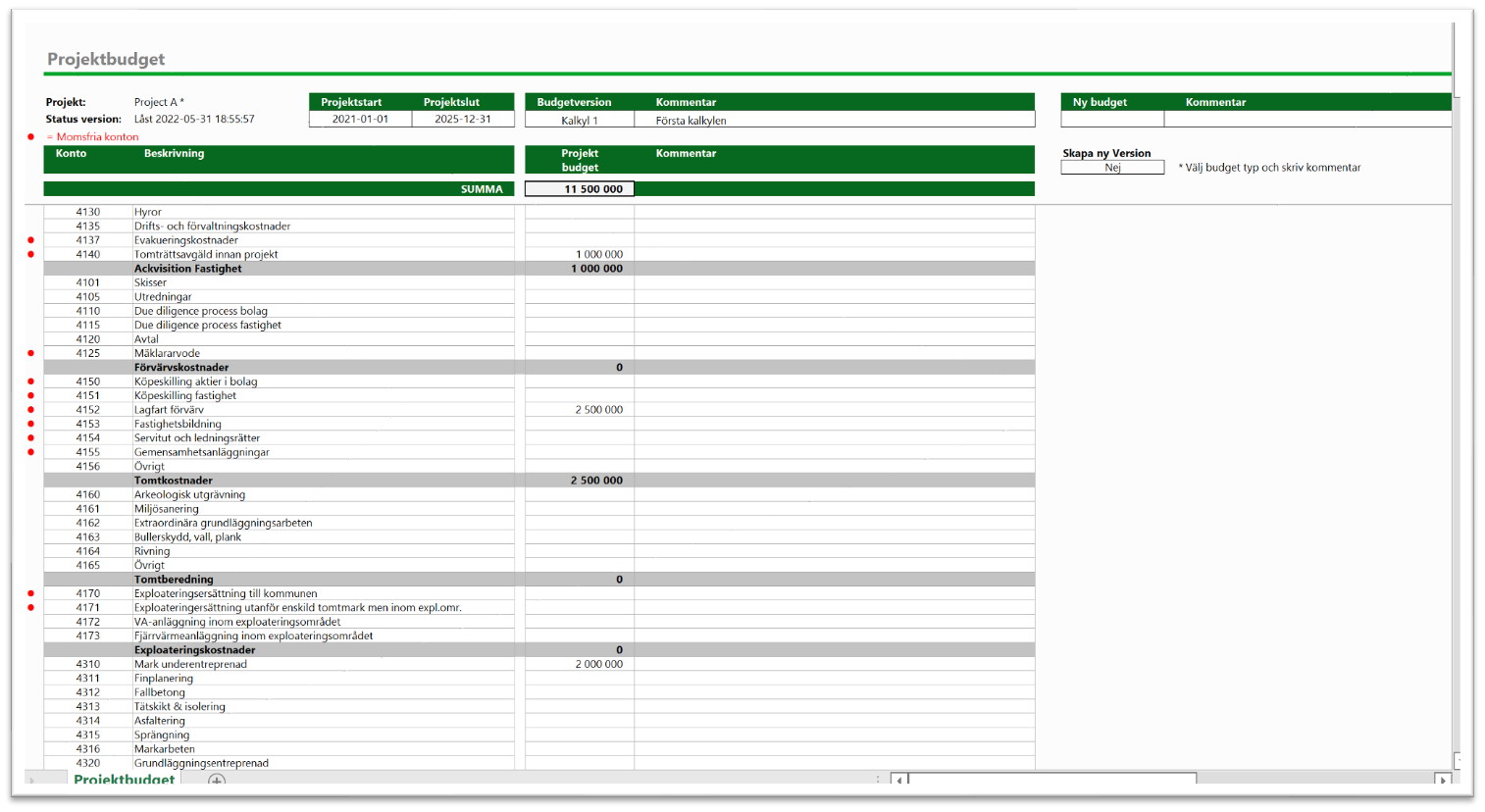Select the 'Ackvisition Fastighet' subtotal row
The width and height of the screenshot is (1485, 812).
539,269
